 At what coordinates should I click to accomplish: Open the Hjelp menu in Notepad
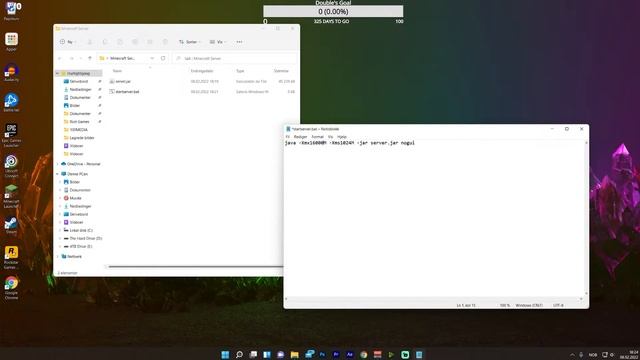(342, 137)
